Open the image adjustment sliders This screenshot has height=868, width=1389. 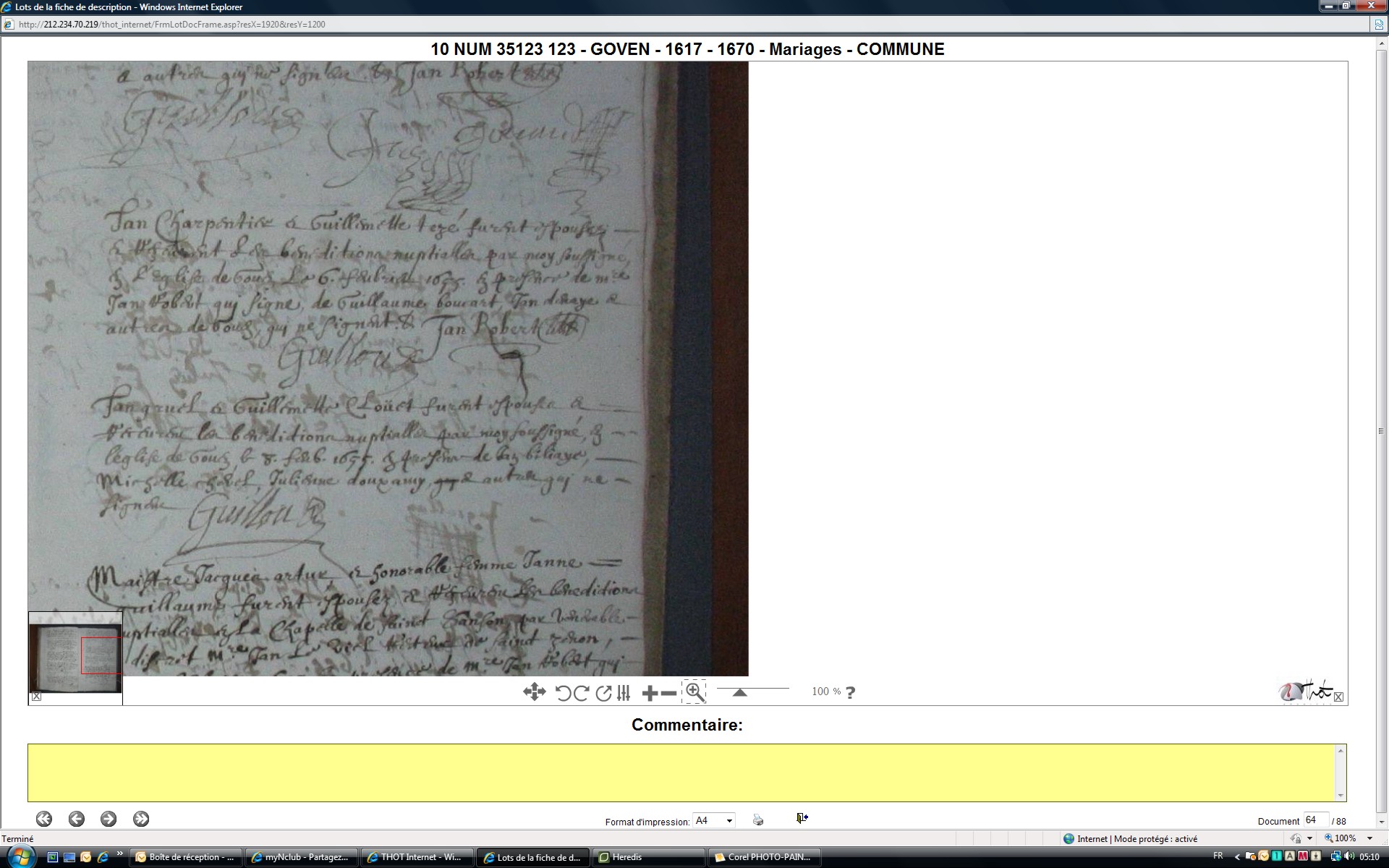click(x=624, y=693)
